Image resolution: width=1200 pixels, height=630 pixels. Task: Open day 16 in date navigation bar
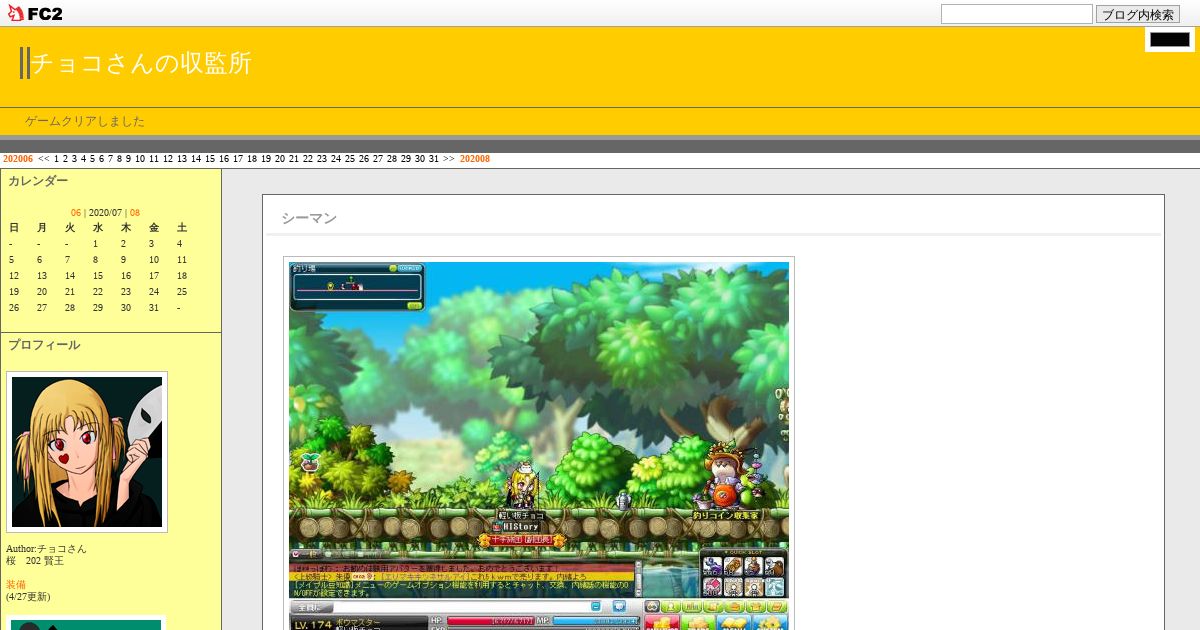tap(224, 159)
